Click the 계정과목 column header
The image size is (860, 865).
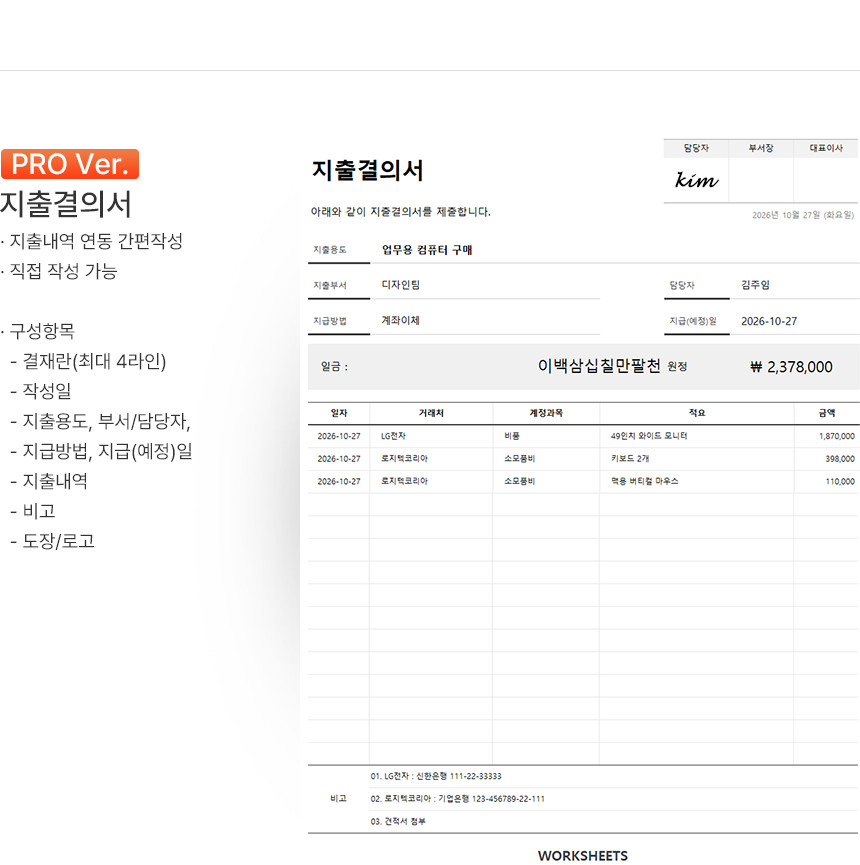546,412
